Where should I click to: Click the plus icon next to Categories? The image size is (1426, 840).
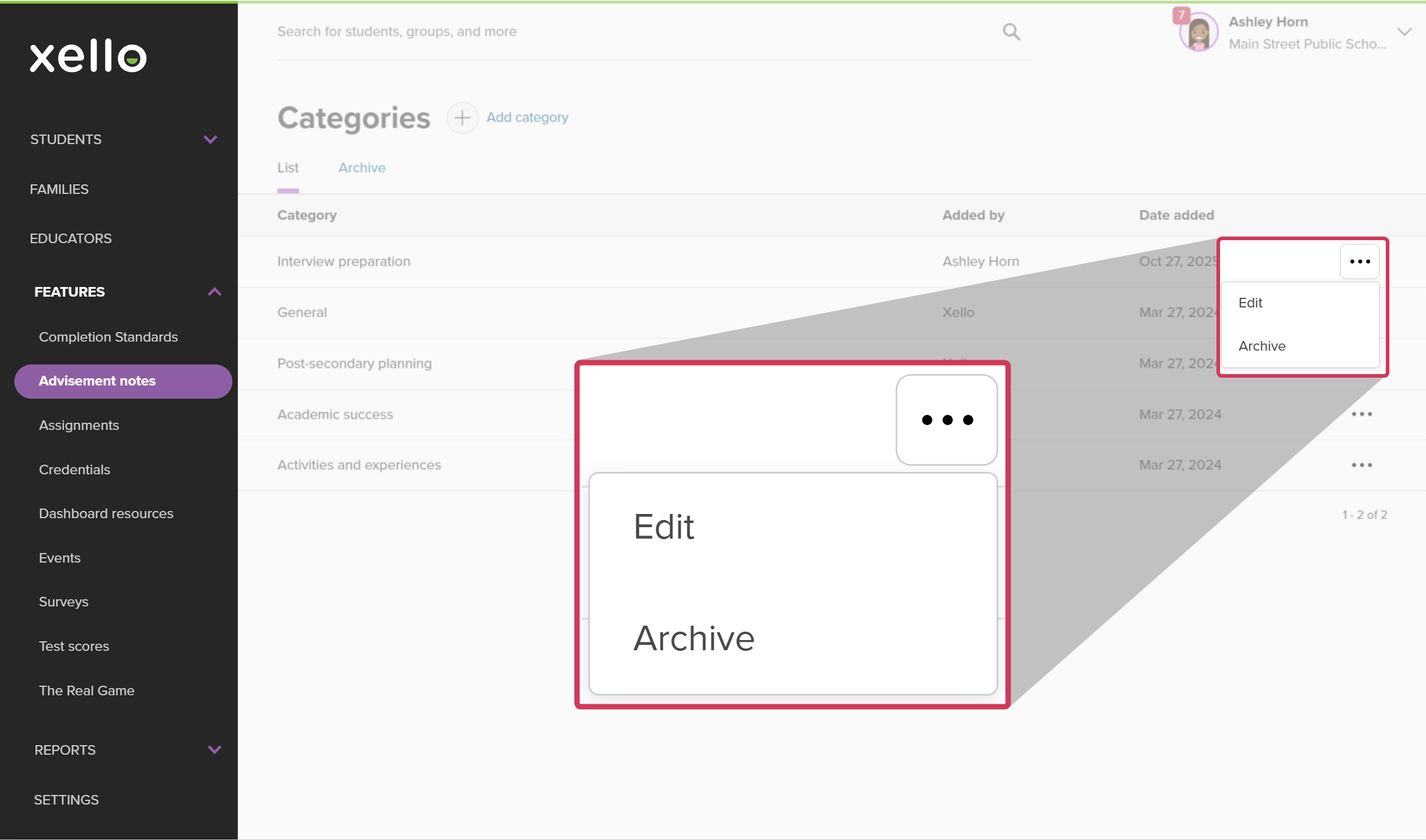(462, 118)
